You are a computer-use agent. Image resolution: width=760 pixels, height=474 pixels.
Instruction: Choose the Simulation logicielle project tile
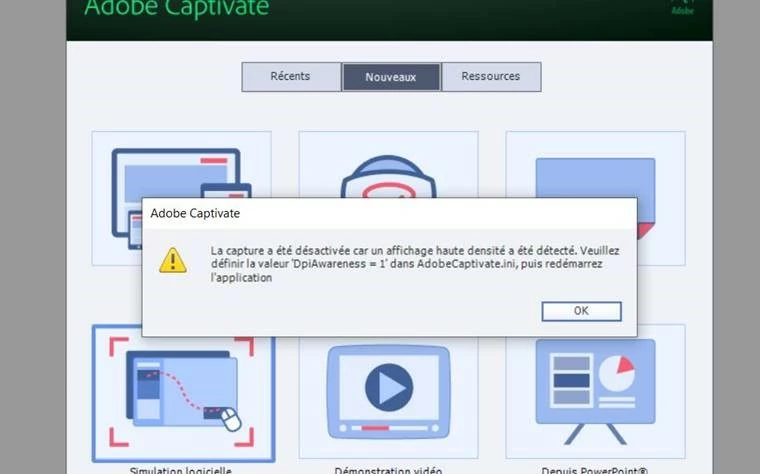[x=183, y=394]
